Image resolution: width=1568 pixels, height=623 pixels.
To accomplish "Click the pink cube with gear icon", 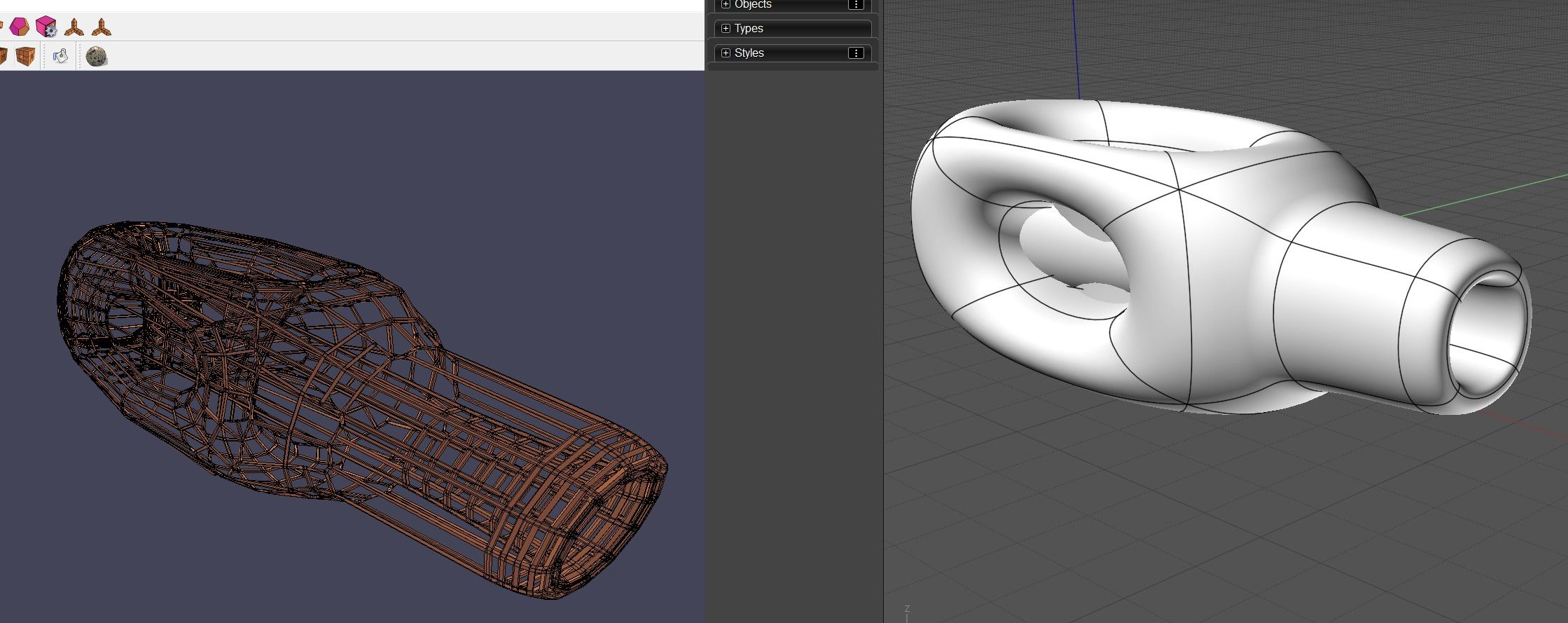I will pos(46,27).
